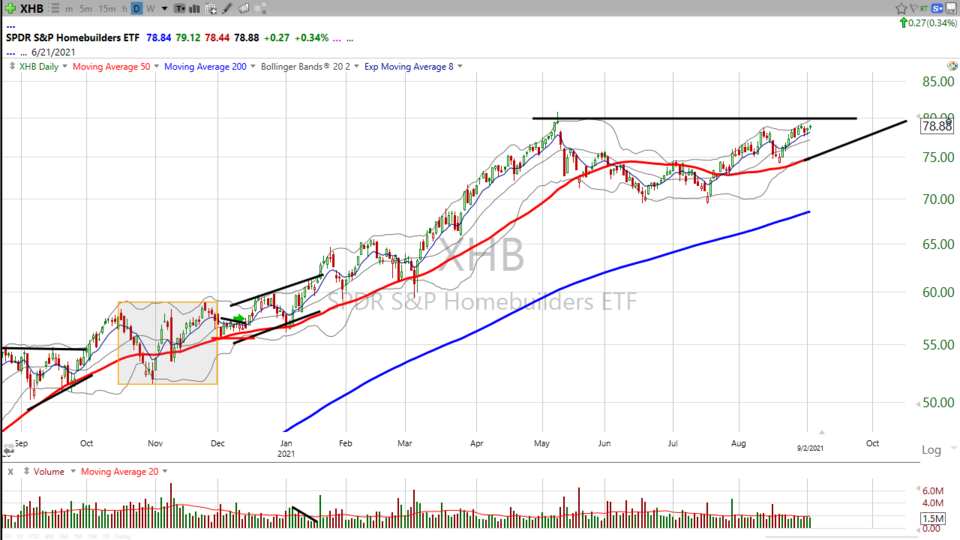Click the 9/2/2021 date marker
This screenshot has height=540, width=960.
[x=810, y=448]
